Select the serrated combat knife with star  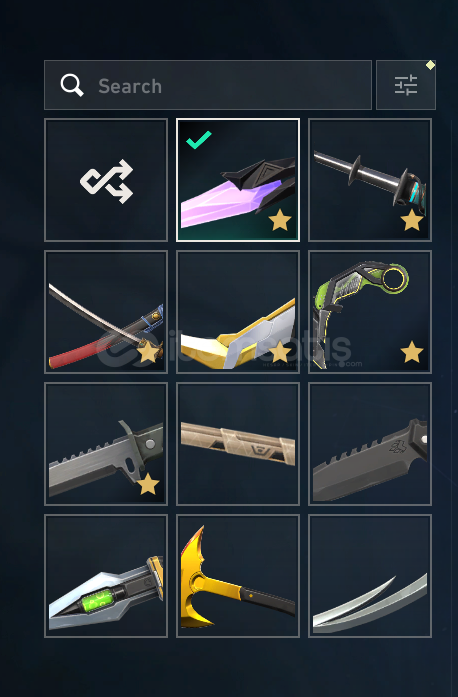click(106, 444)
